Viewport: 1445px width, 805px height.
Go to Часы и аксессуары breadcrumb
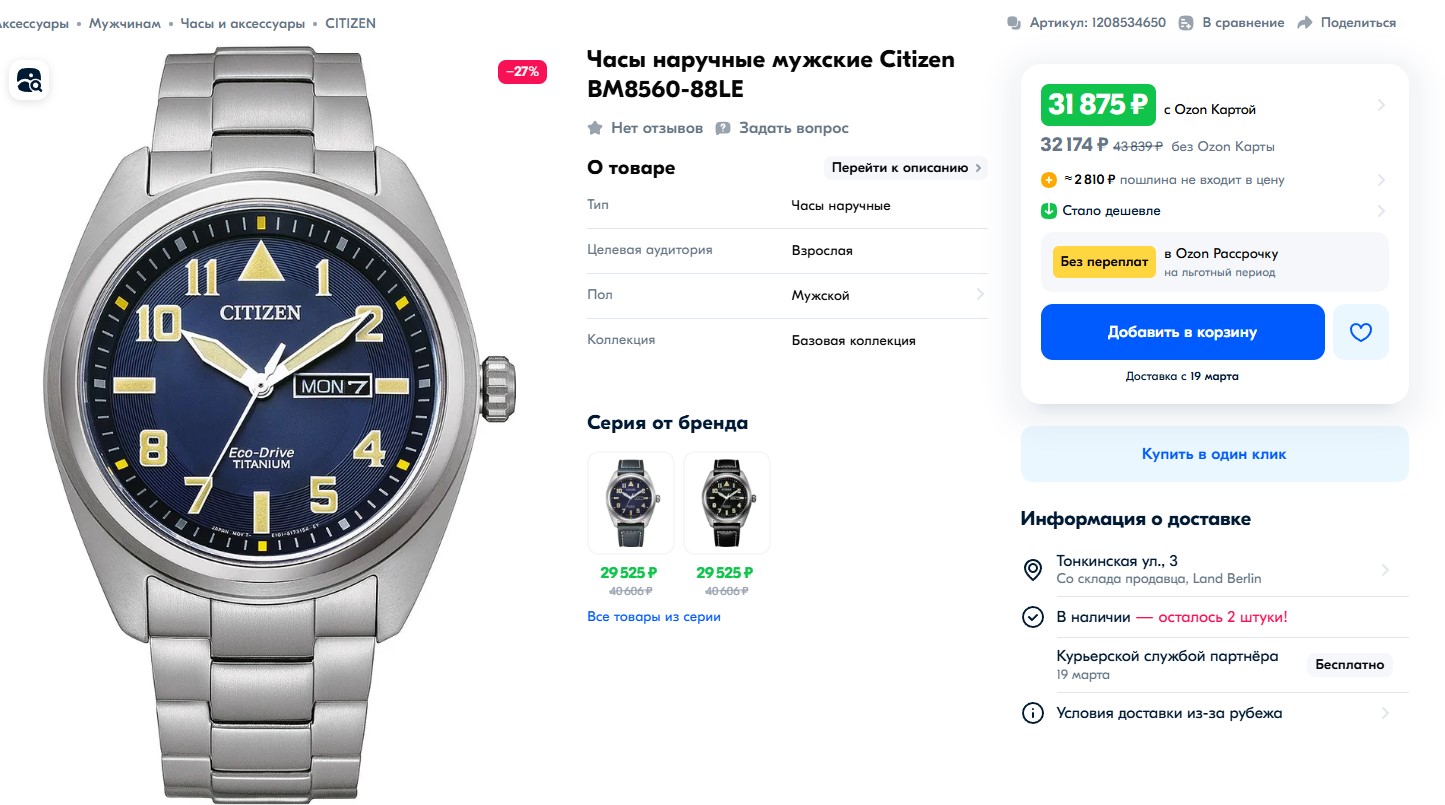pos(243,23)
